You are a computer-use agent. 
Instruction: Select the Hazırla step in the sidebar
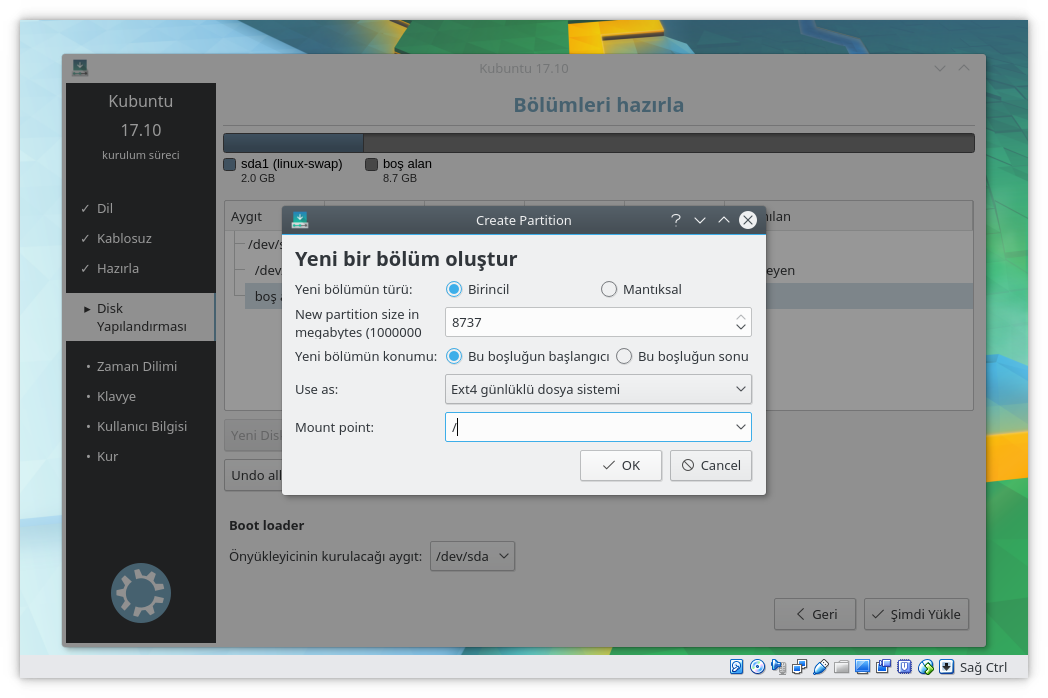(118, 268)
